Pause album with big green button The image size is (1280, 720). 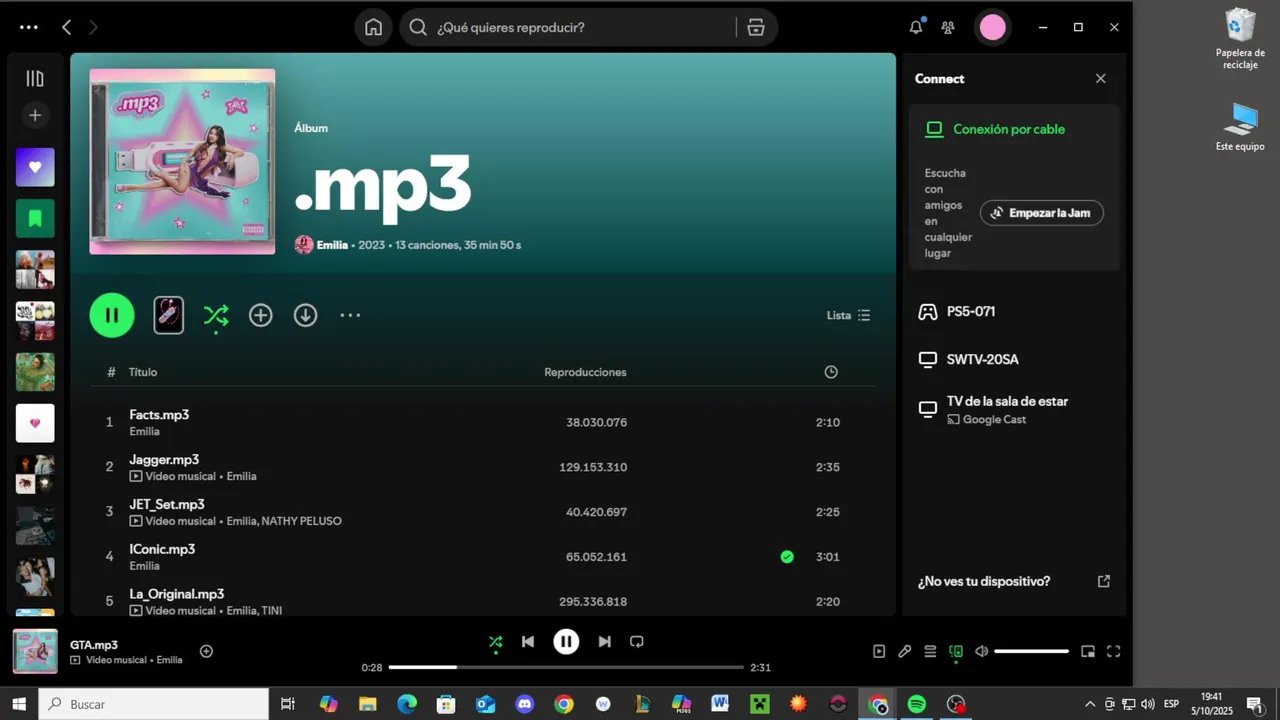(112, 315)
